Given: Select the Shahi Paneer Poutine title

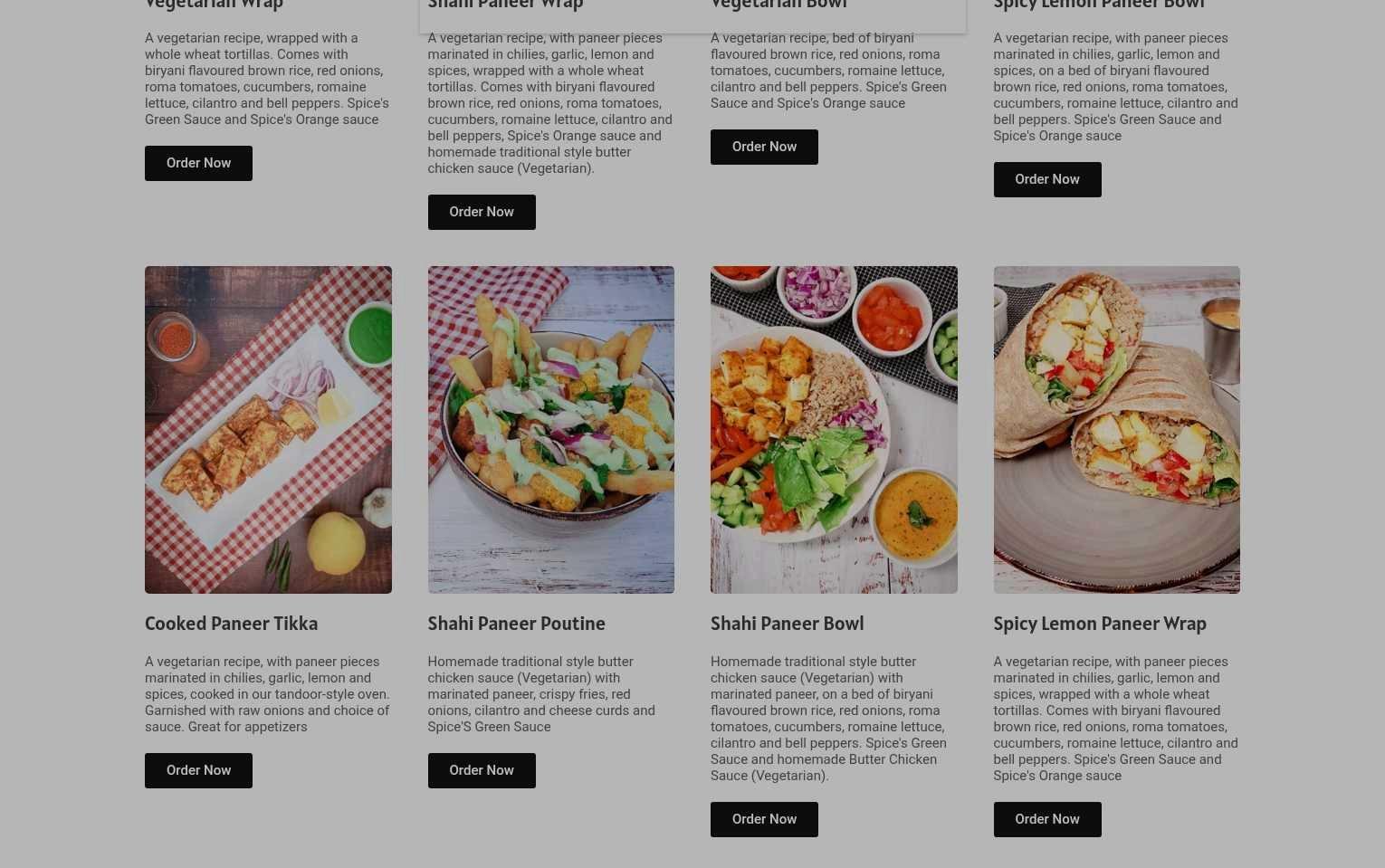Looking at the screenshot, I should pyautogui.click(x=517, y=624).
